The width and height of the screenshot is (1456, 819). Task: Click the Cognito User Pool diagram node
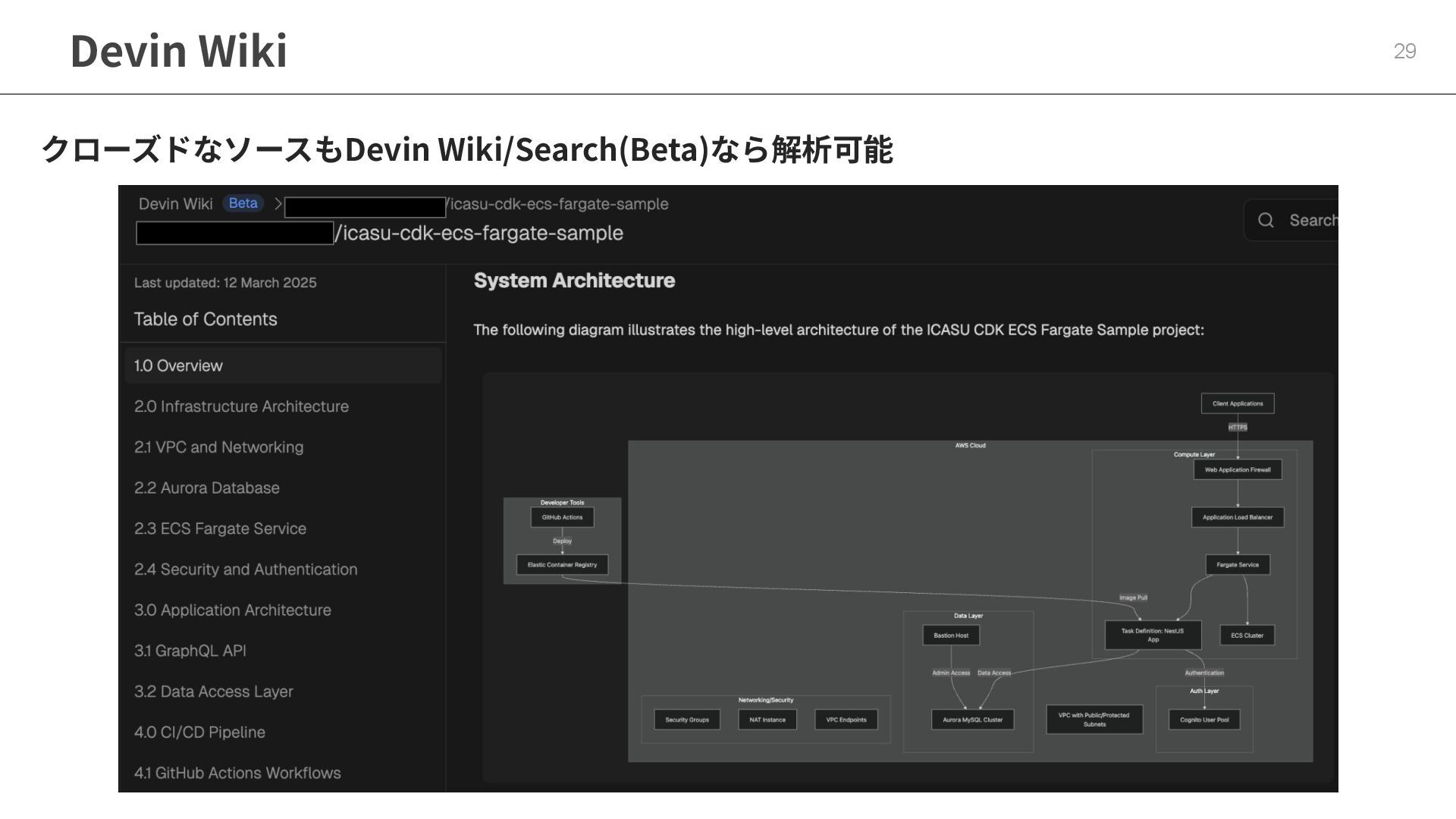pos(1203,720)
